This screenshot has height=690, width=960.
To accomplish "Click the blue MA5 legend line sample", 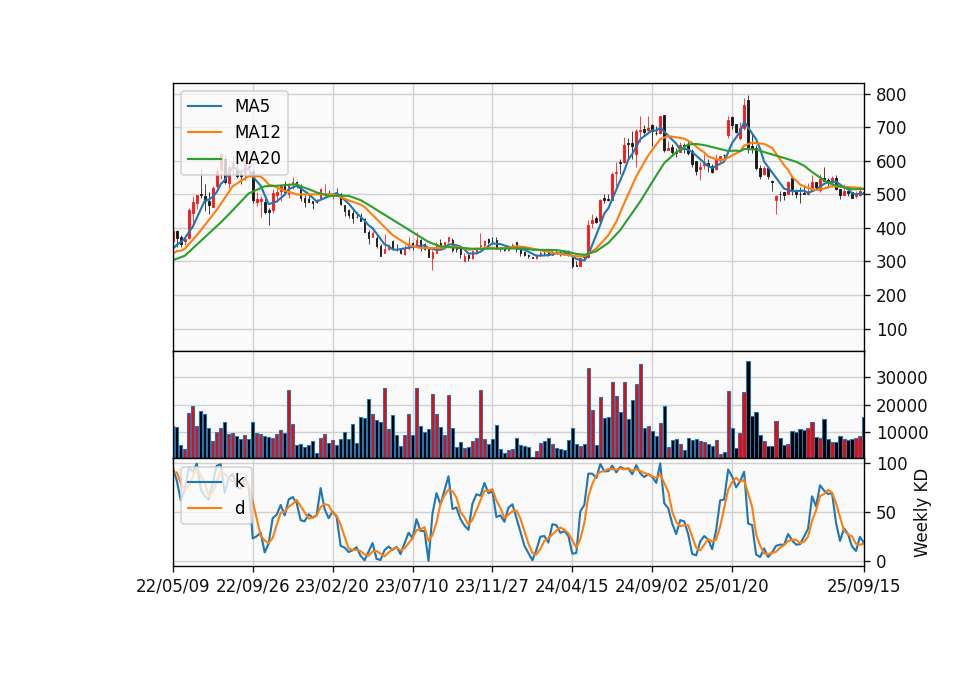I will click(x=204, y=106).
